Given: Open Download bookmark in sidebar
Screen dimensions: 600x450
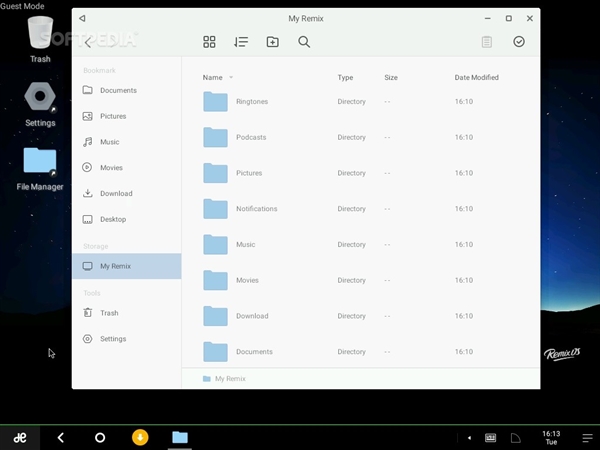Looking at the screenshot, I should click(116, 193).
